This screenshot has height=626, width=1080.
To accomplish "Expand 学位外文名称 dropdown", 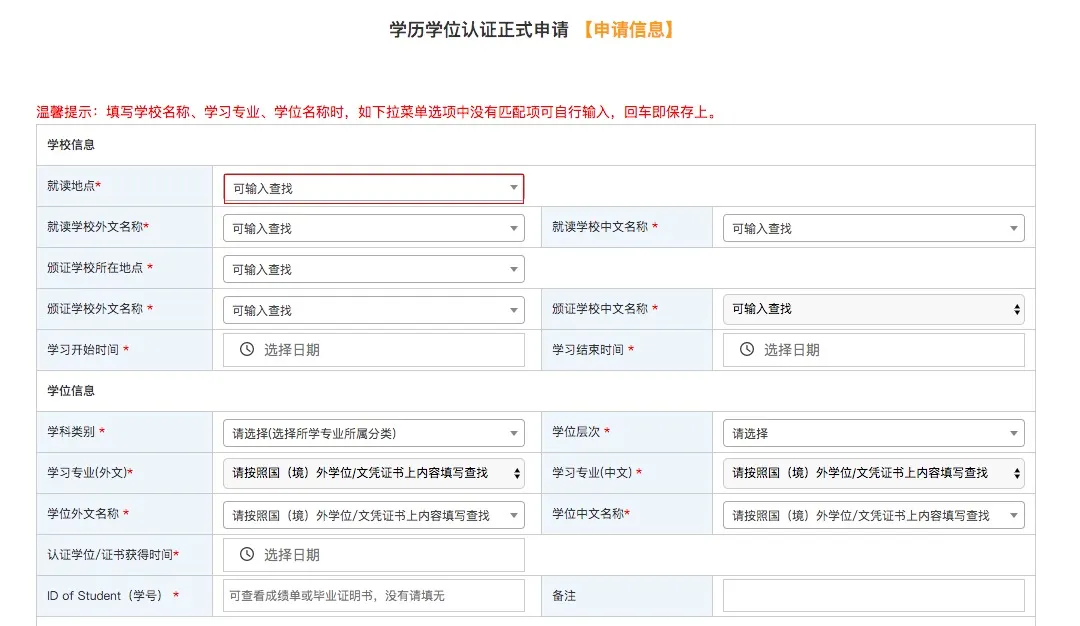I will click(x=373, y=516).
